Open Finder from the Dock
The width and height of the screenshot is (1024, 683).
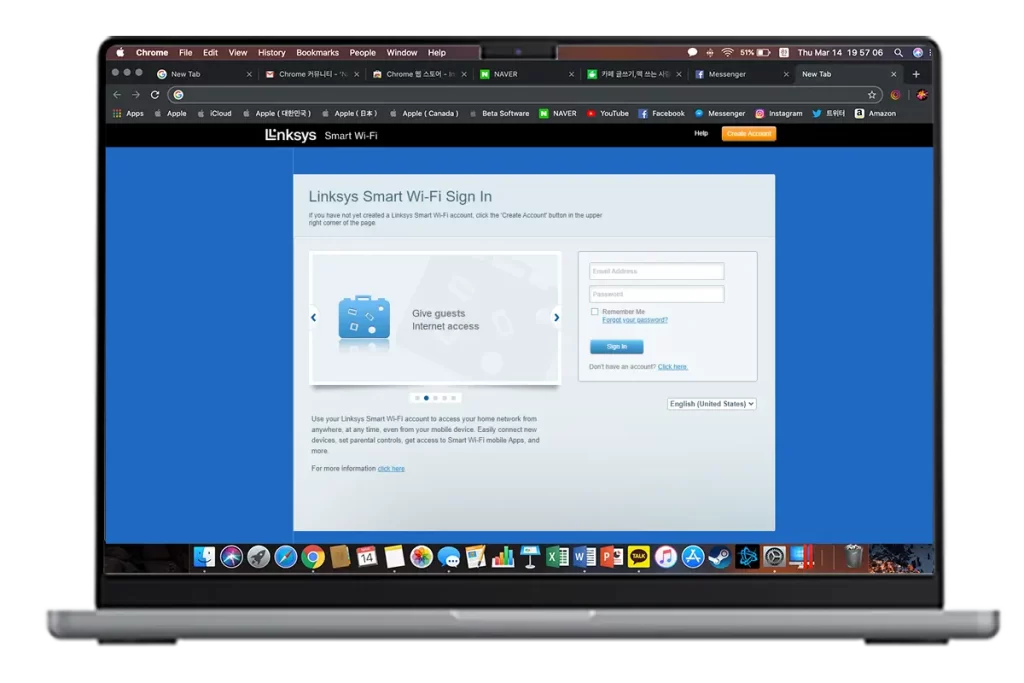pyautogui.click(x=204, y=557)
